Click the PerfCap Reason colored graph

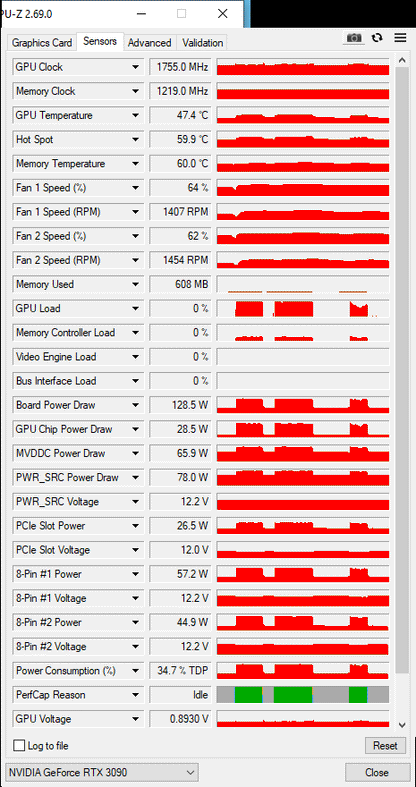pyautogui.click(x=303, y=695)
